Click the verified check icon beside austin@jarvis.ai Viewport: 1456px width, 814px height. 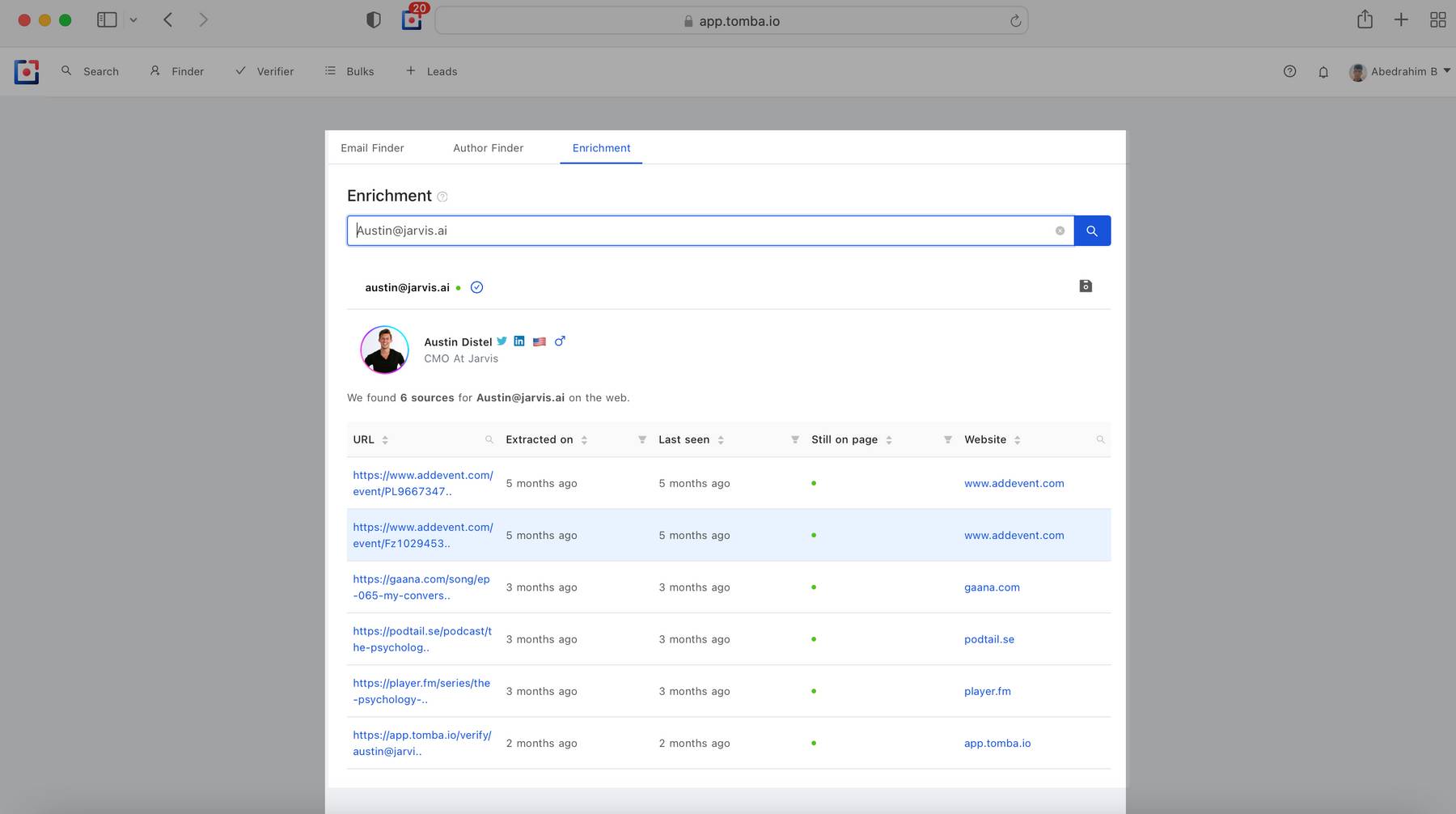(476, 287)
